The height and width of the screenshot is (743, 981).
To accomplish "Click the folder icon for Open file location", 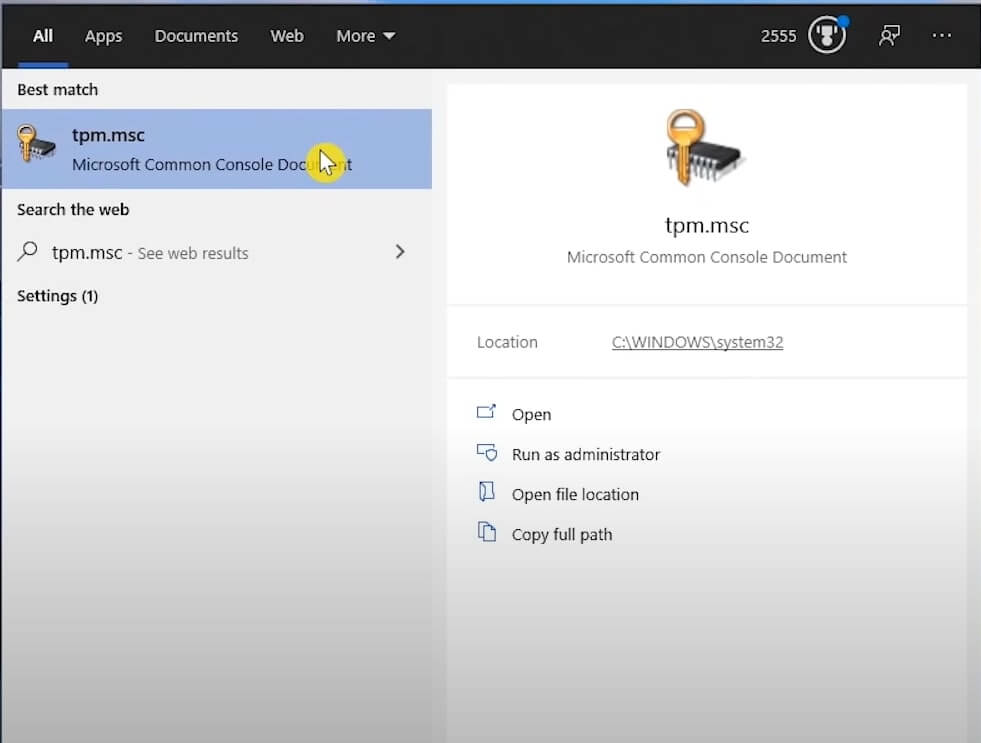I will tap(487, 494).
